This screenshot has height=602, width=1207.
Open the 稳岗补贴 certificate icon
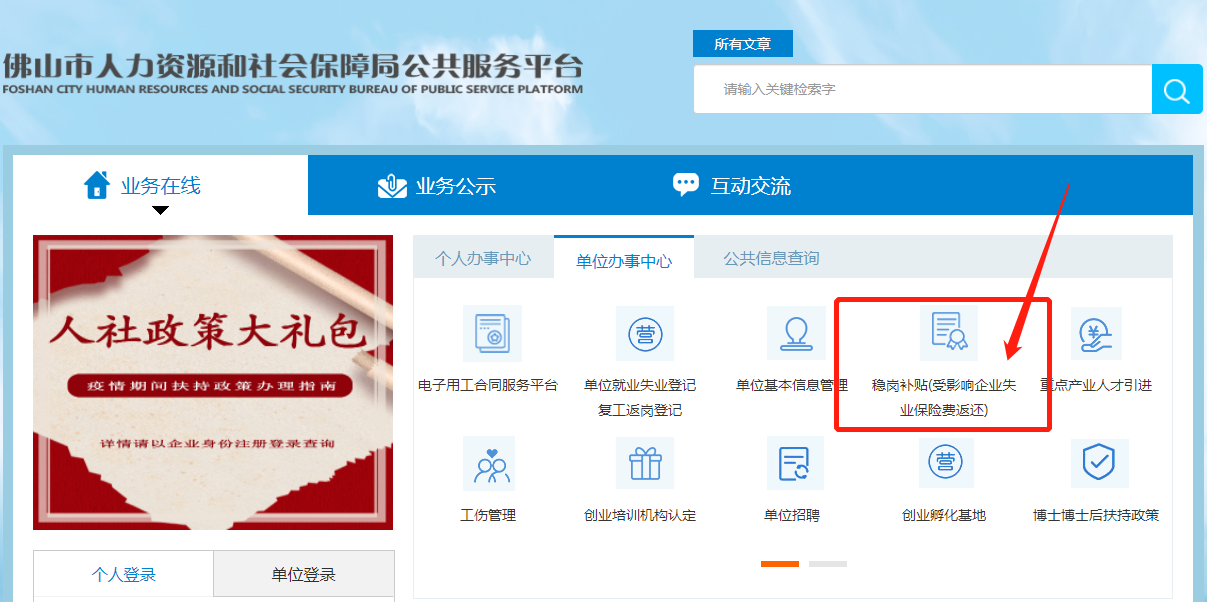coord(947,333)
